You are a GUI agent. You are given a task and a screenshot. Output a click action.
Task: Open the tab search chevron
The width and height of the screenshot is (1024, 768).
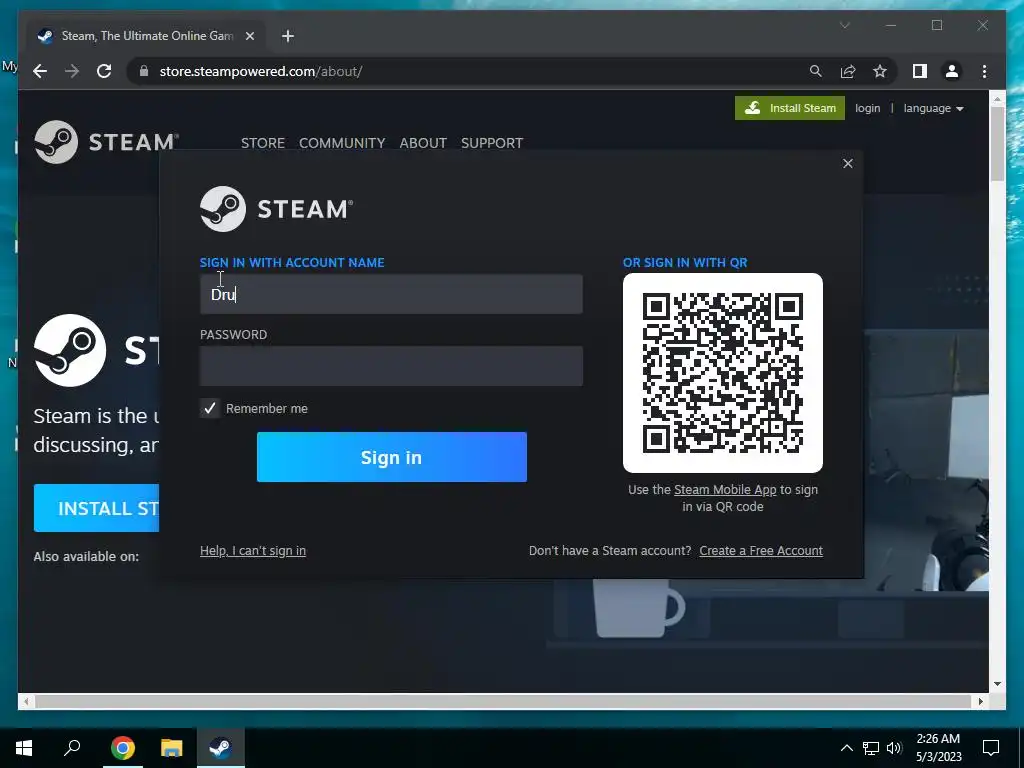[844, 25]
